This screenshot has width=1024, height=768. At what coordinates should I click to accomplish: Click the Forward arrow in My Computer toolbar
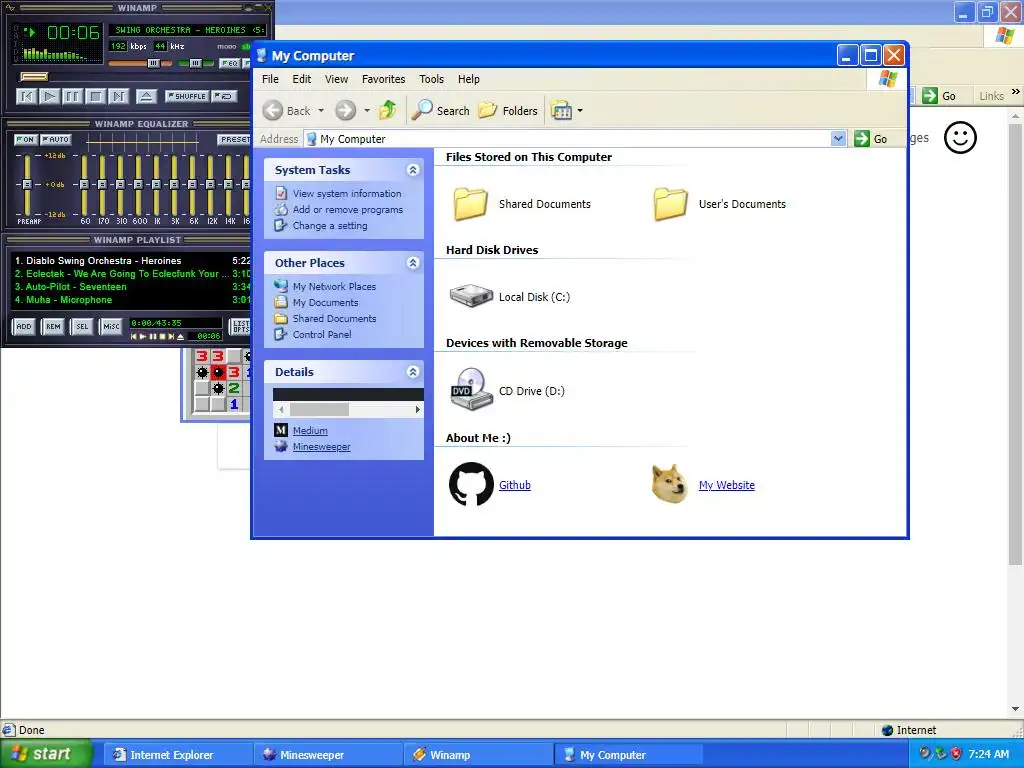[x=345, y=110]
